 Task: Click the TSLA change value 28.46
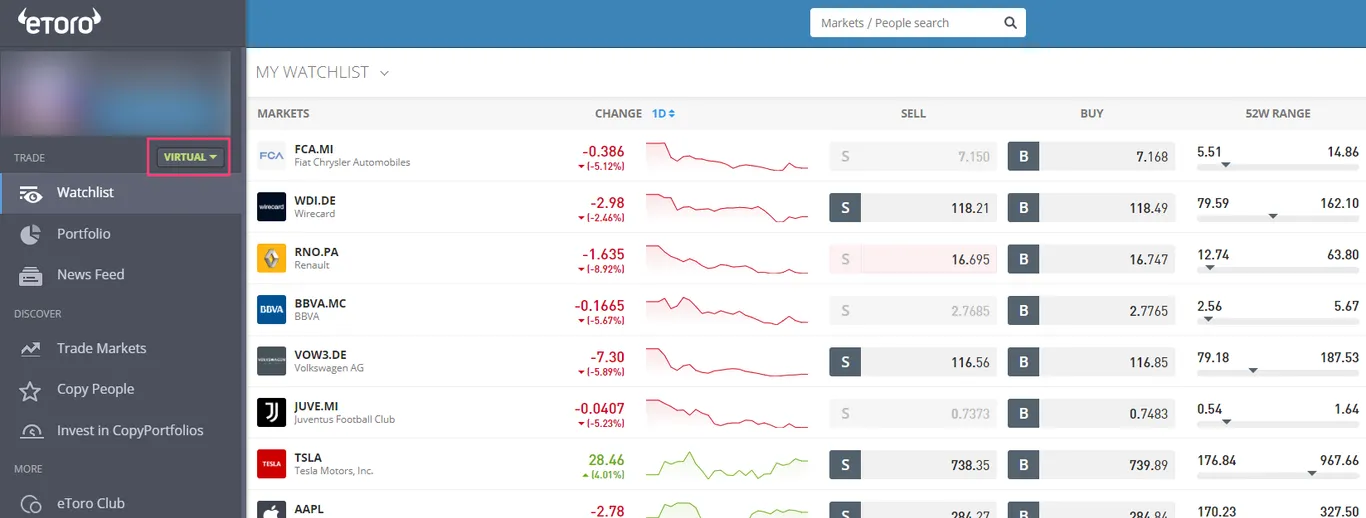(x=607, y=461)
